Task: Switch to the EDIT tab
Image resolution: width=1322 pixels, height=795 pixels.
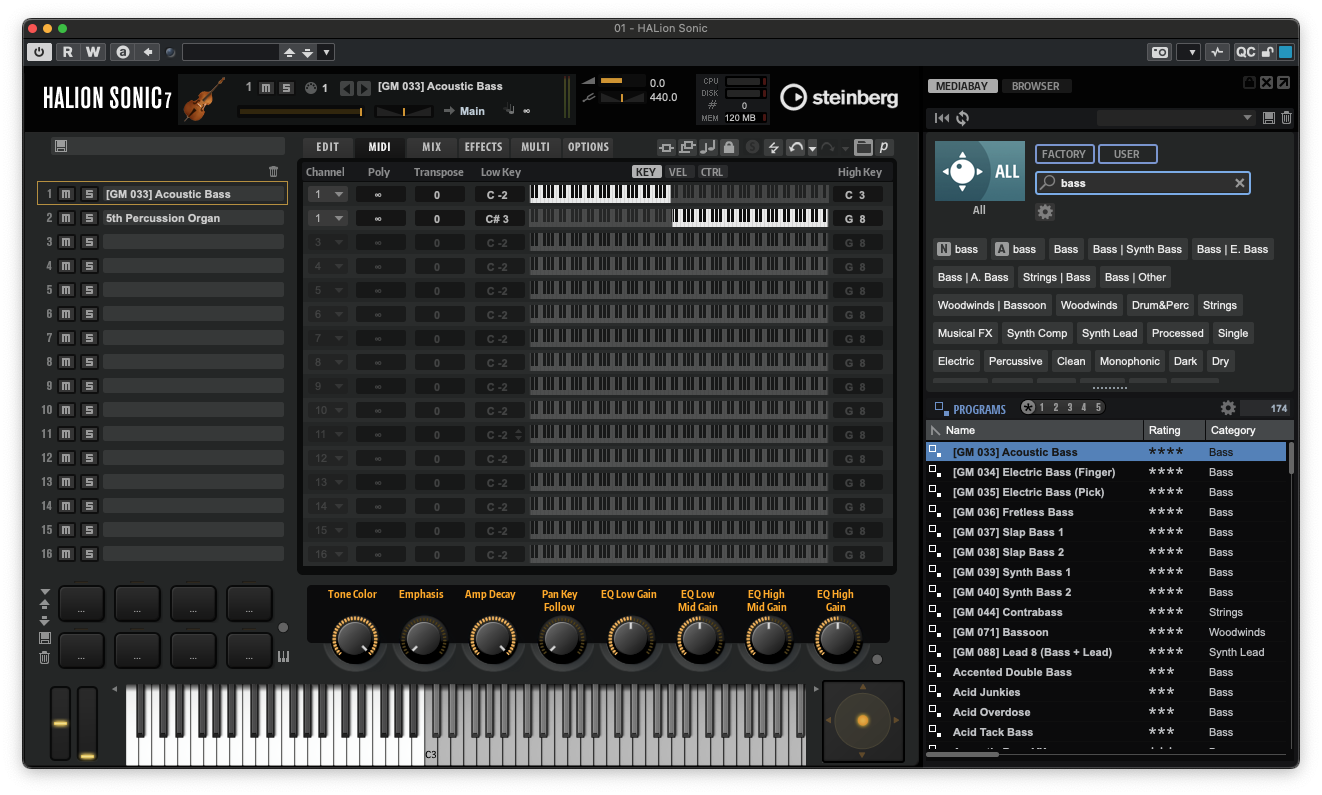Action: coord(328,147)
